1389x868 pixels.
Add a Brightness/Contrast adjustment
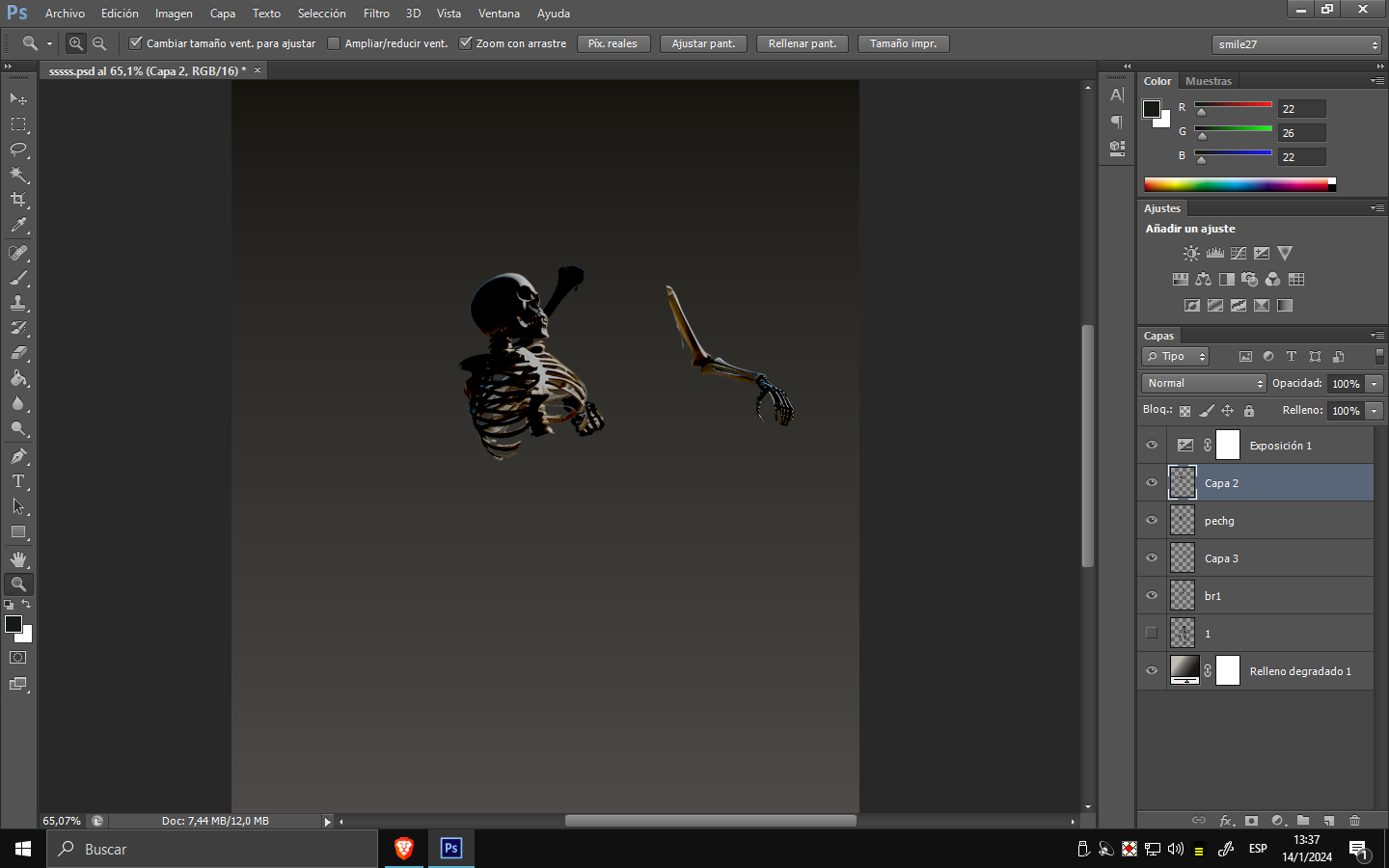click(x=1191, y=253)
